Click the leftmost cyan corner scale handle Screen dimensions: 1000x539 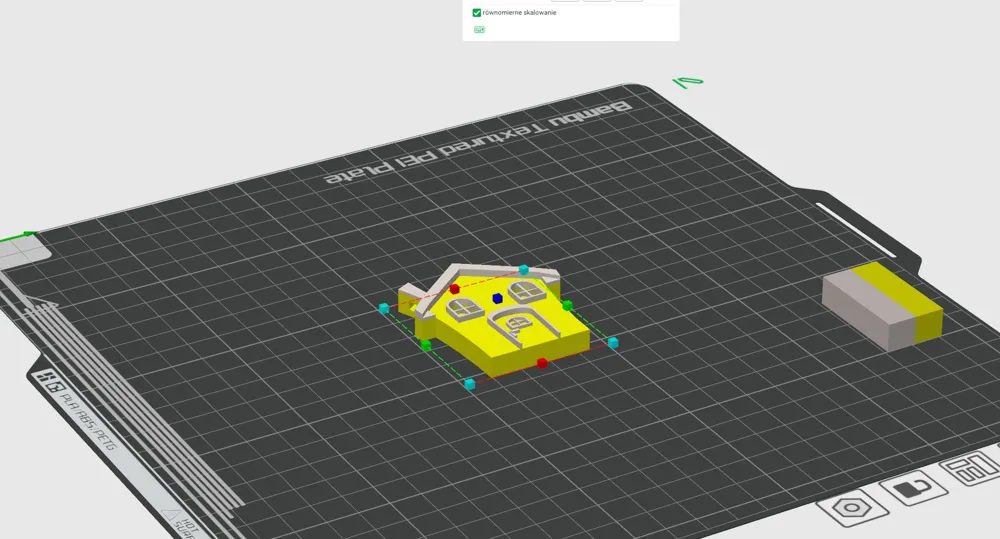pos(383,309)
